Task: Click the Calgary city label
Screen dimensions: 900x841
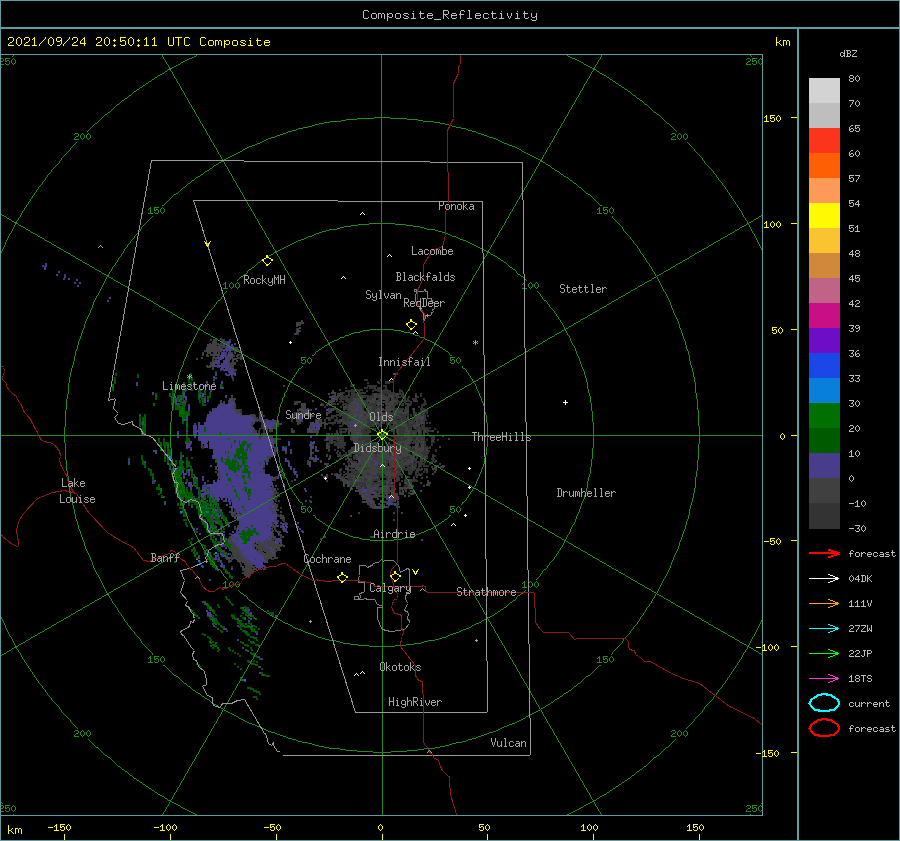Action: click(390, 588)
